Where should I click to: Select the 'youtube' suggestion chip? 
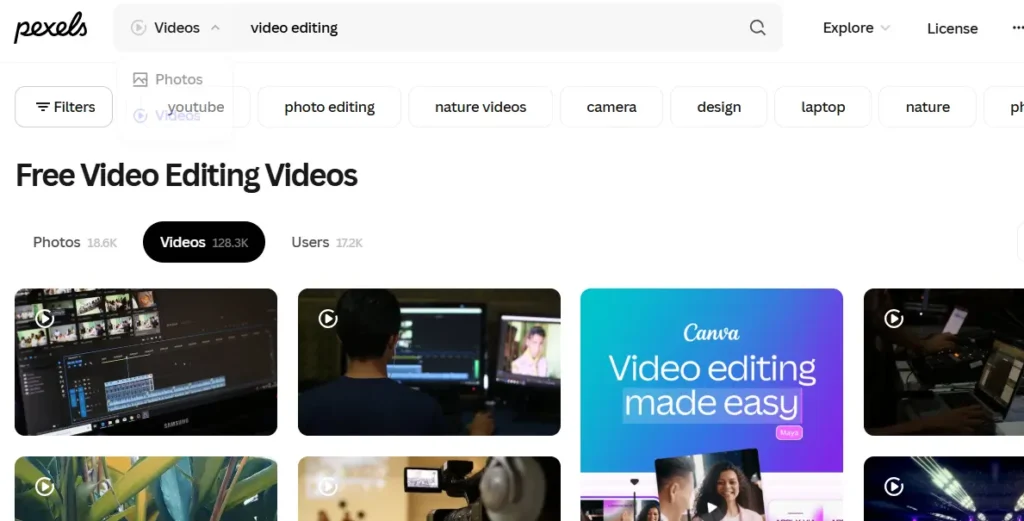click(195, 106)
